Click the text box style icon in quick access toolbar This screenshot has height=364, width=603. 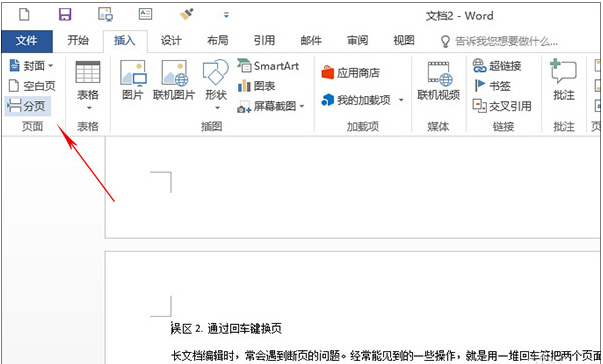[x=145, y=14]
